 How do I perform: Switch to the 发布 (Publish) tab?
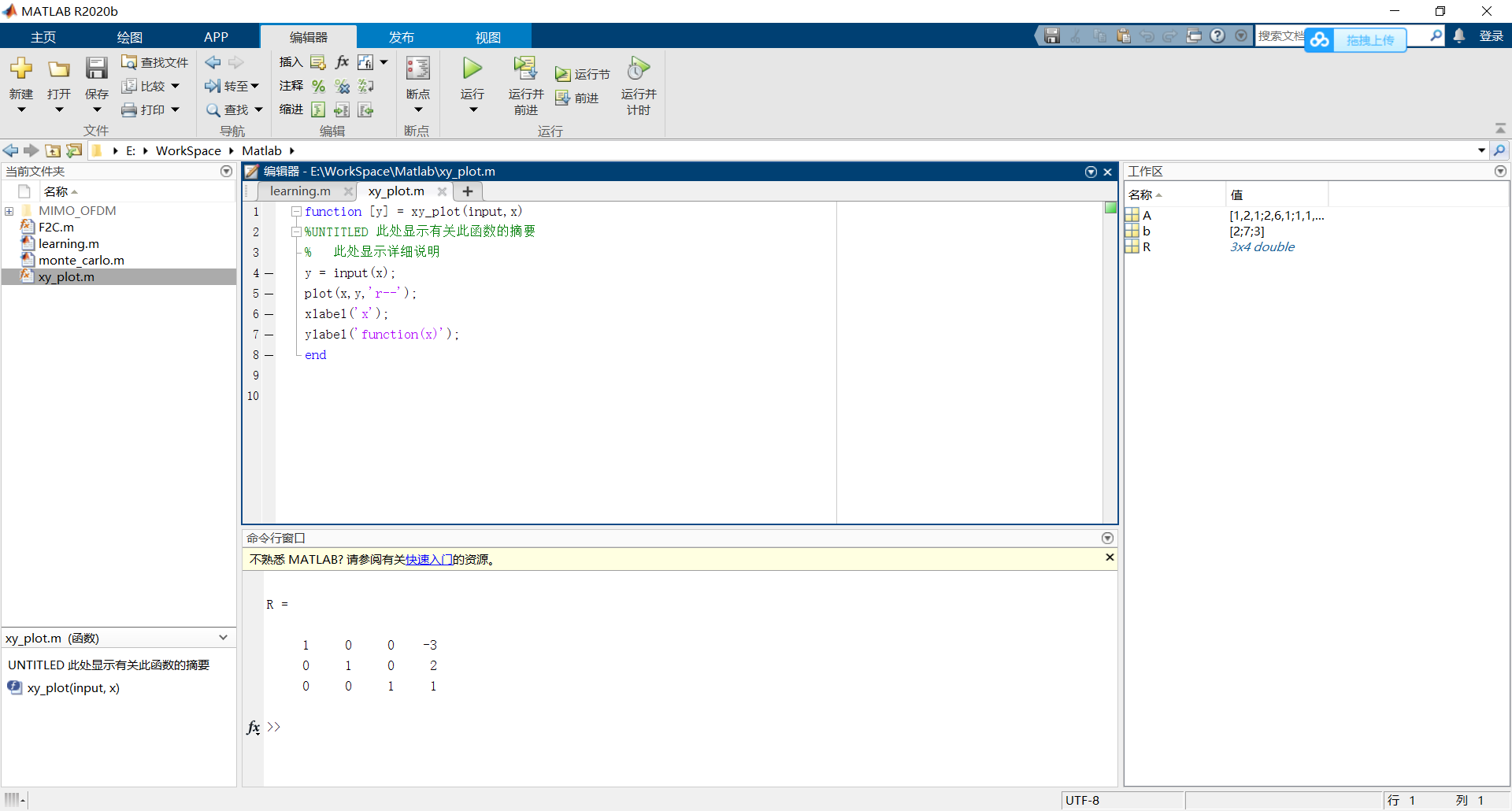tap(402, 37)
